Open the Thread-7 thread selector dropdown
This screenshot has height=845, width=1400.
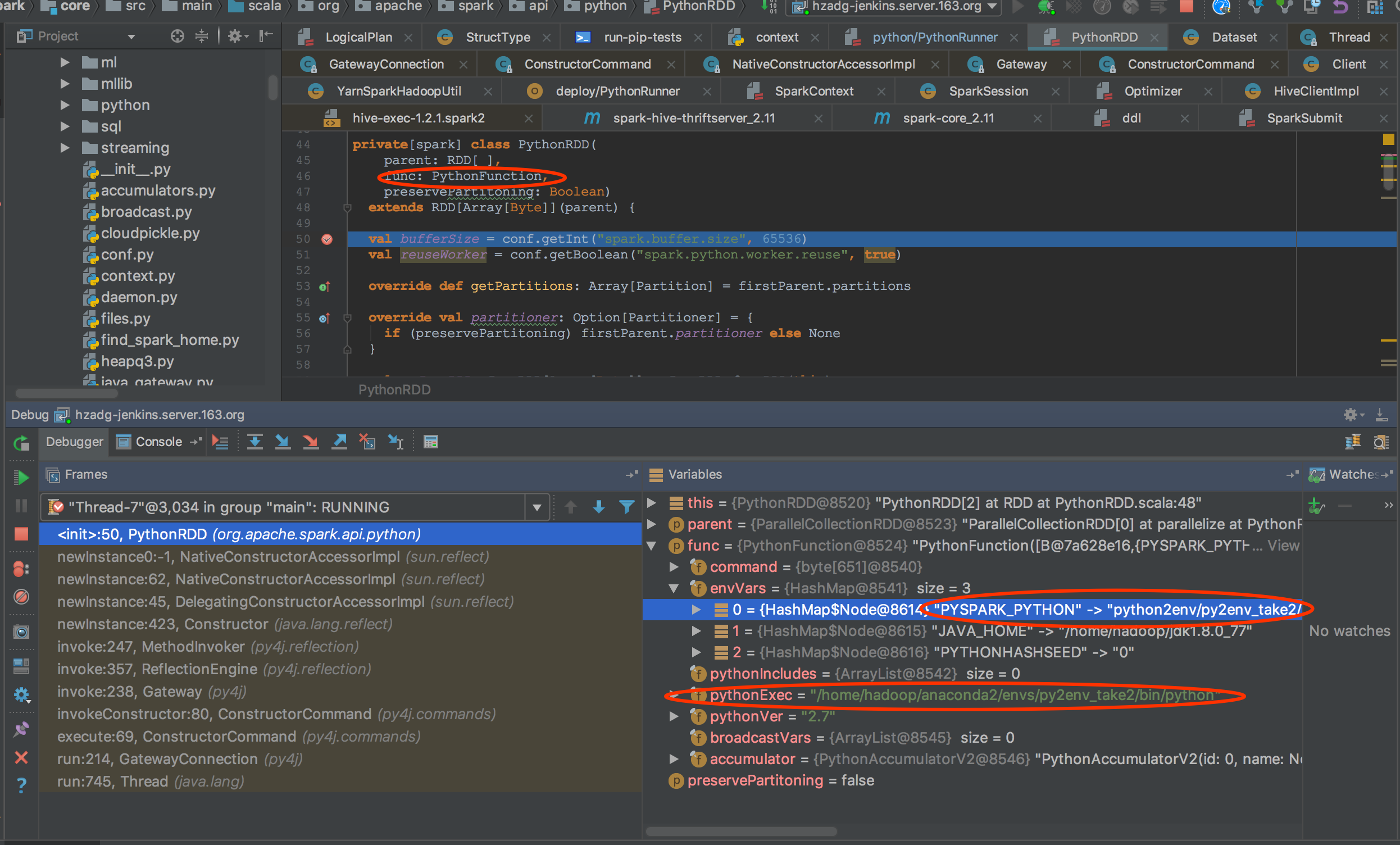[536, 507]
